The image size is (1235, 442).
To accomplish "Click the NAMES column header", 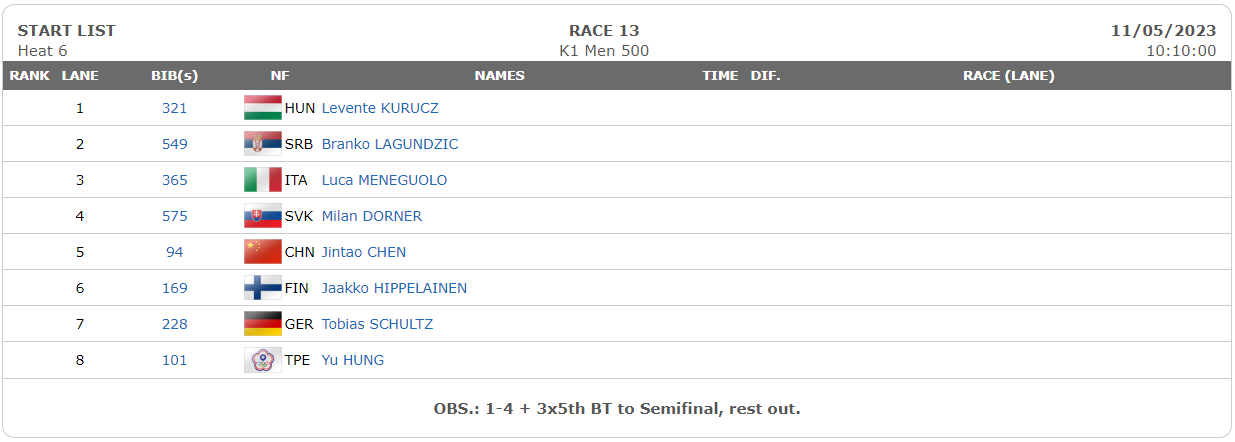I will tap(499, 76).
